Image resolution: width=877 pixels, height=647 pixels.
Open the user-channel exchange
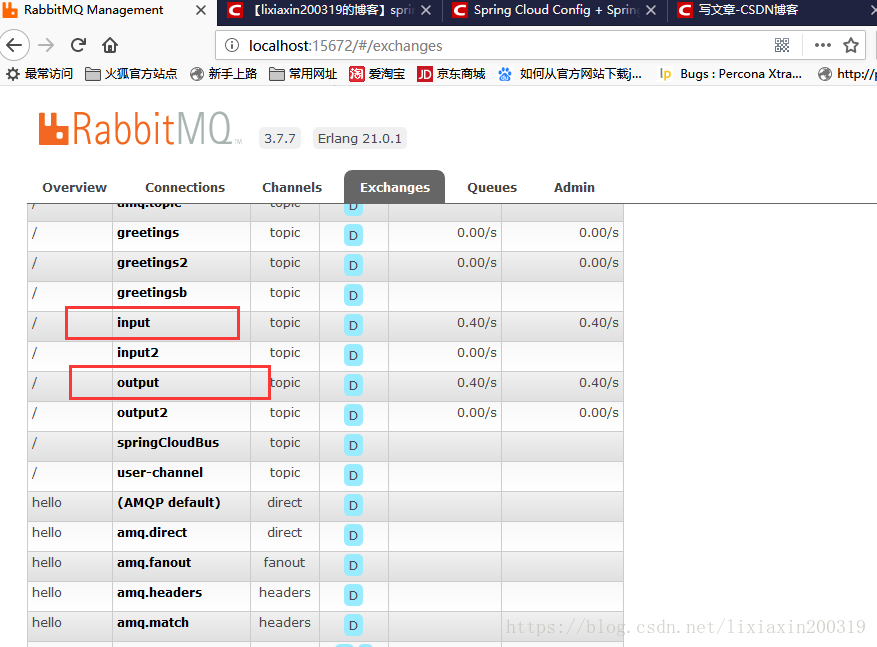(160, 473)
